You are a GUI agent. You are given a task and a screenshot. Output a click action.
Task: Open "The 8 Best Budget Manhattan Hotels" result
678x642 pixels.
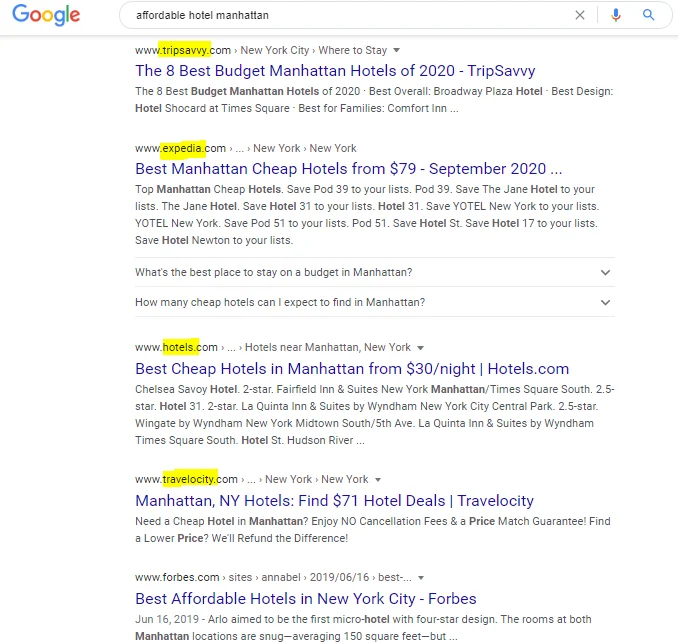[x=335, y=70]
